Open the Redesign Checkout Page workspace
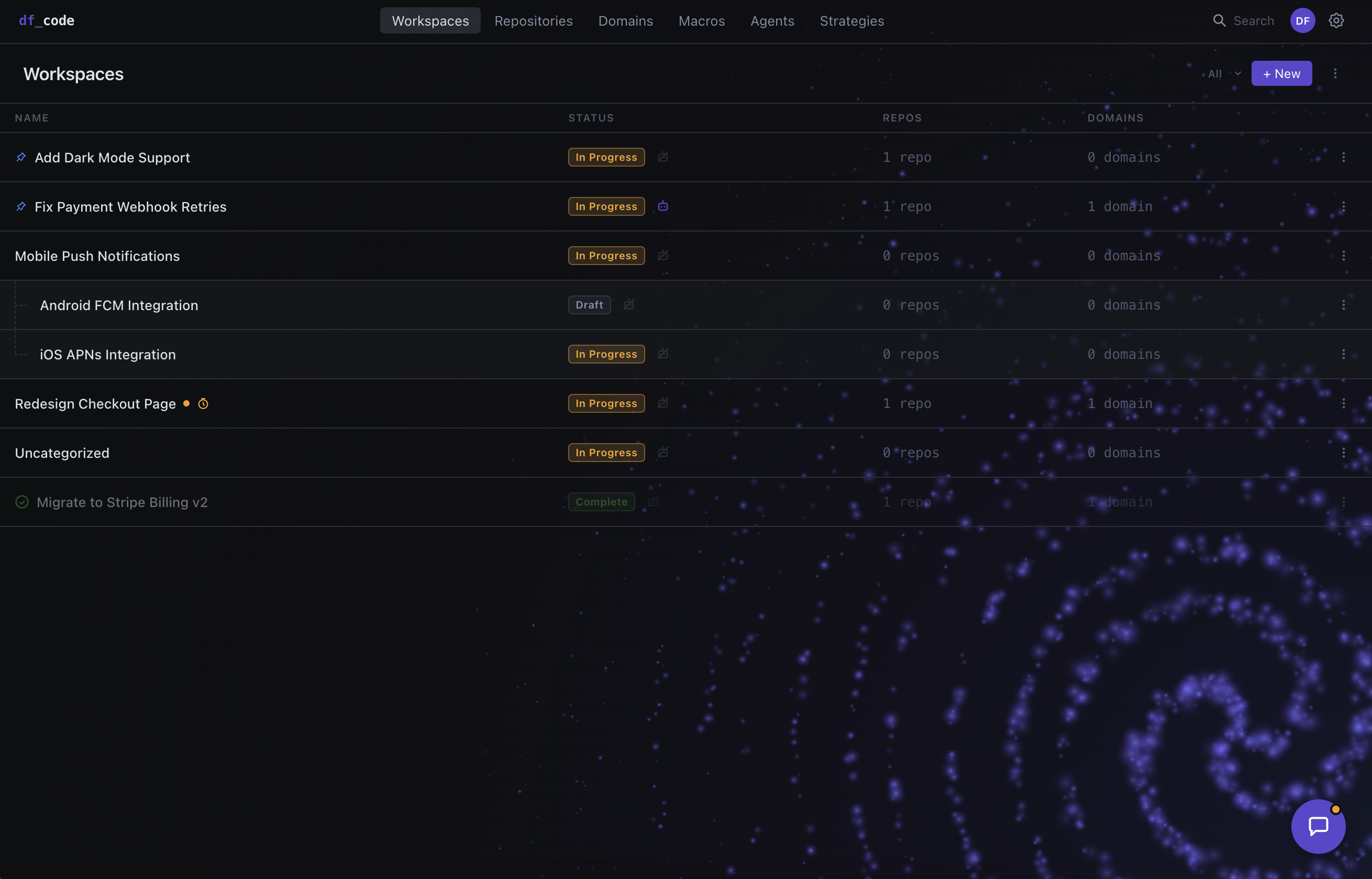The width and height of the screenshot is (1372, 879). [95, 403]
